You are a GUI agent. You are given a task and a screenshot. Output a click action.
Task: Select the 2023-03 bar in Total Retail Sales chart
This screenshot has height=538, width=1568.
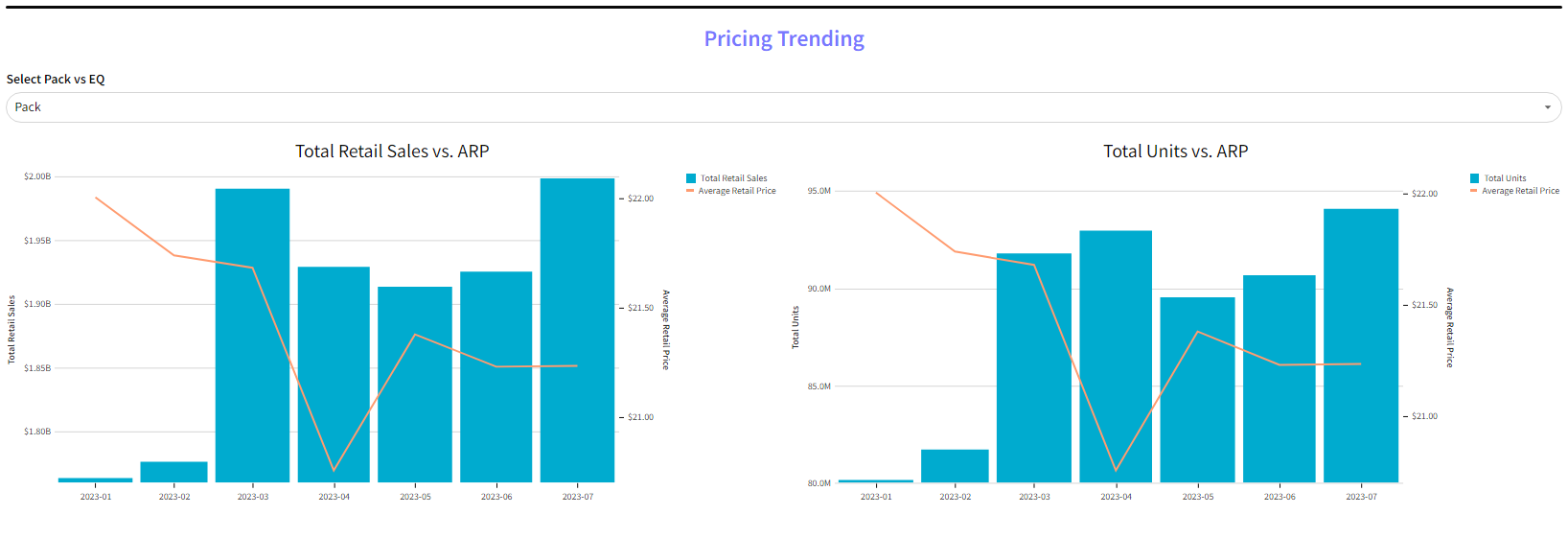point(252,336)
